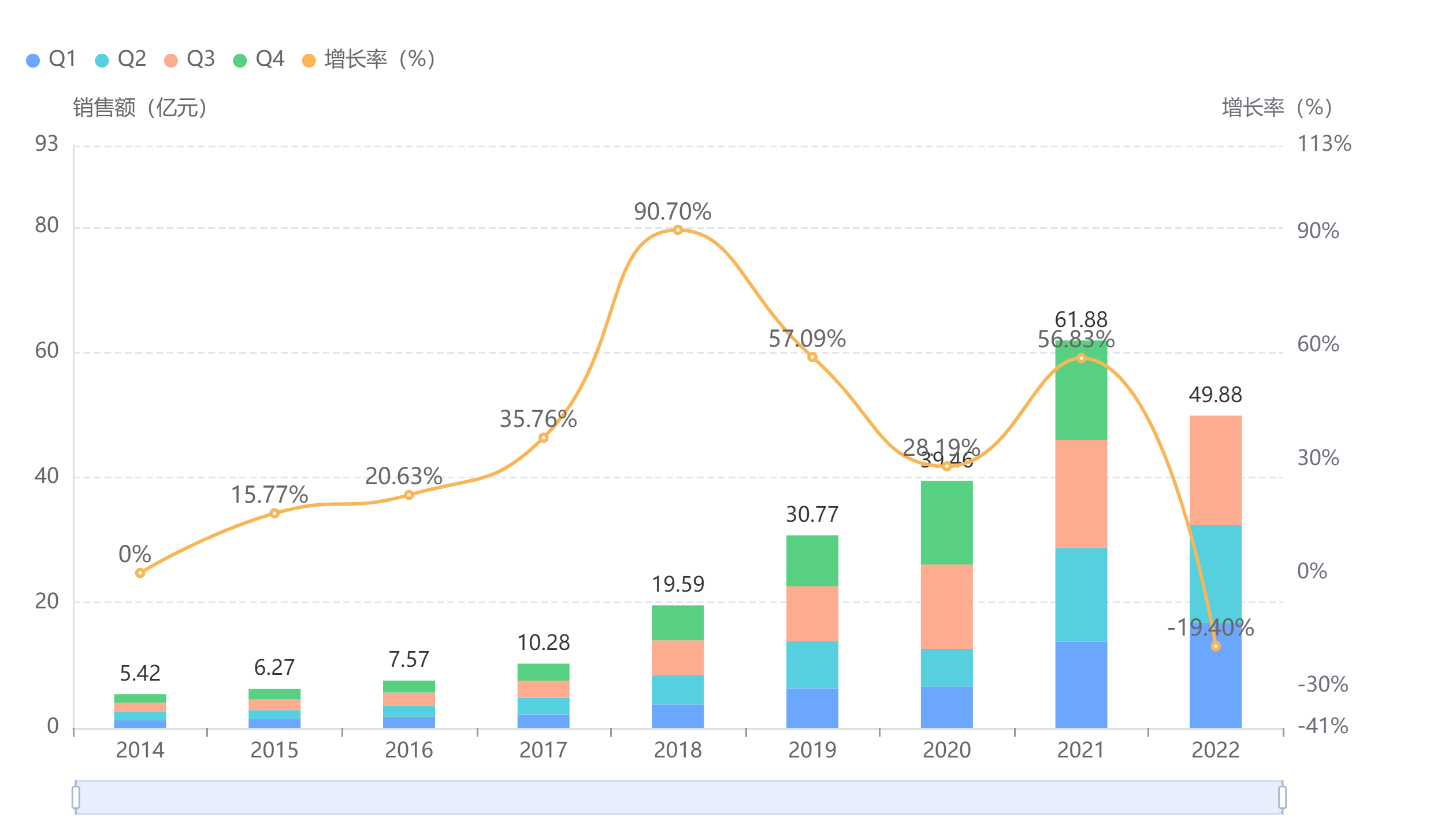The height and width of the screenshot is (832, 1456).
Task: Click the green Q4 segment of 2020 bar
Action: point(946,523)
